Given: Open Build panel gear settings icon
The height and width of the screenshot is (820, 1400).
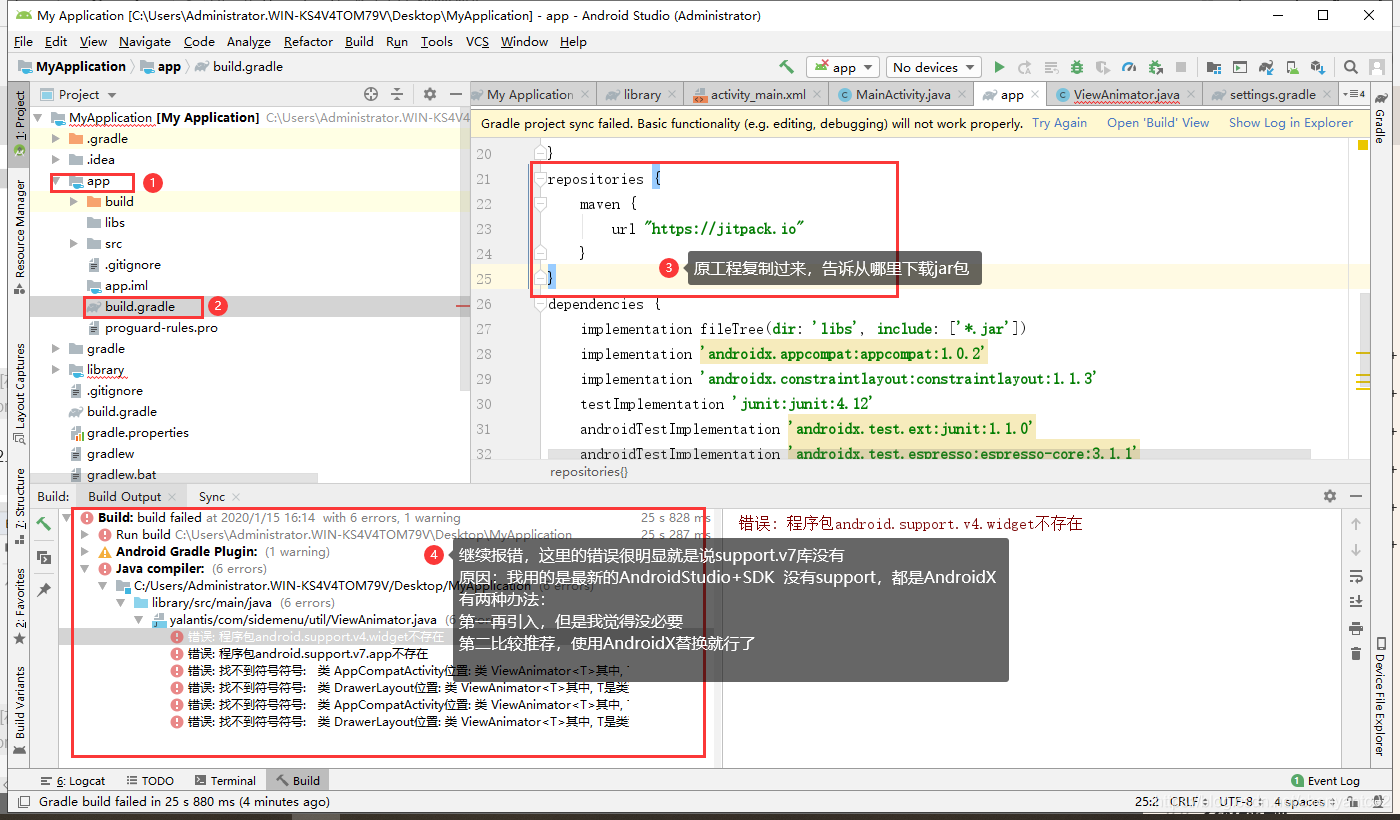Looking at the screenshot, I should 1330,496.
